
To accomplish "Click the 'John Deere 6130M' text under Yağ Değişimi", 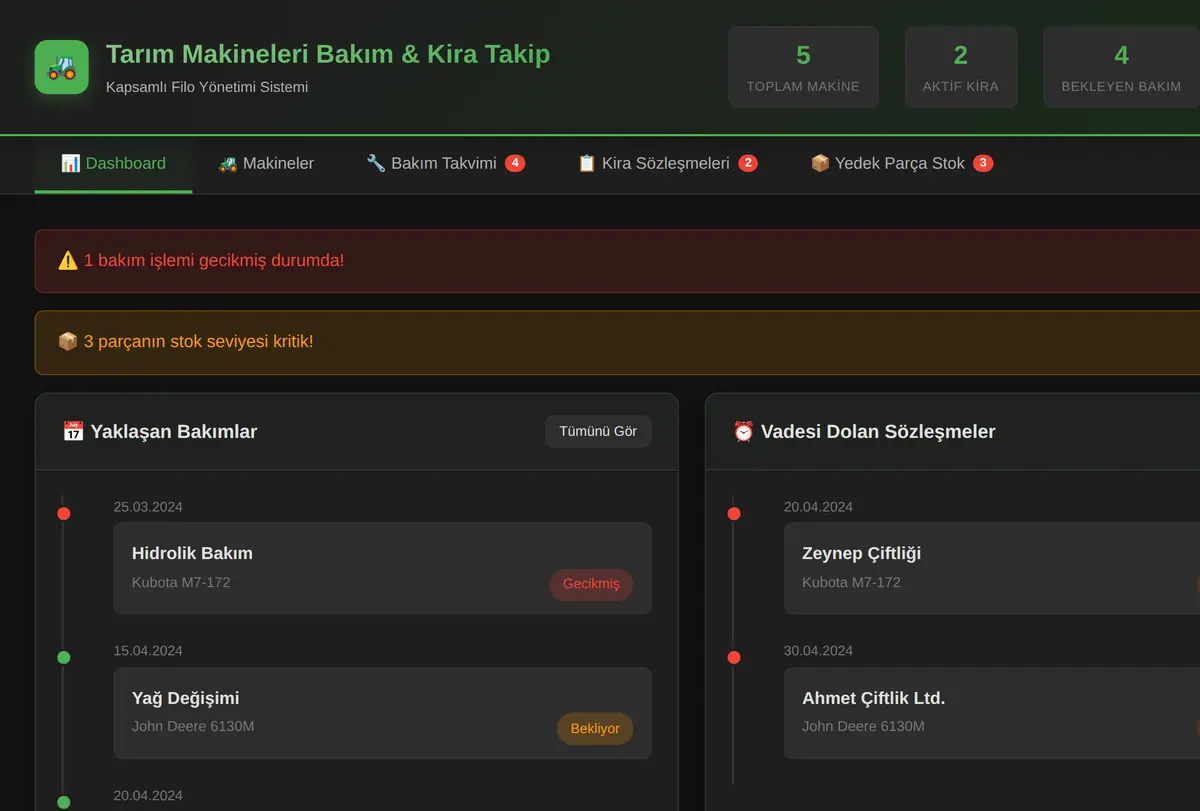I will click(193, 726).
